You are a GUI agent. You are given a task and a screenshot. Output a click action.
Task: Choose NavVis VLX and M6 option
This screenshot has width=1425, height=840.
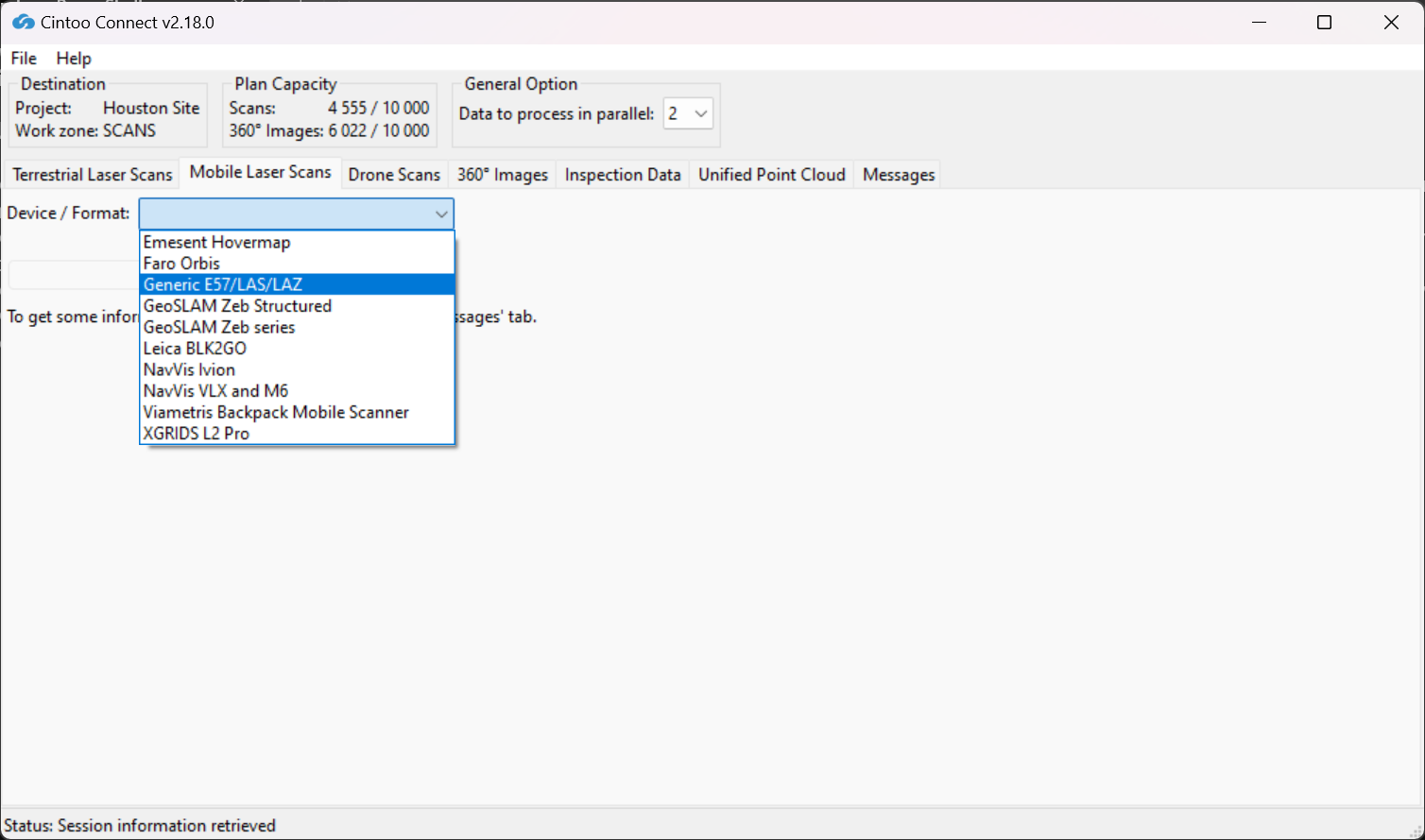pyautogui.click(x=297, y=391)
